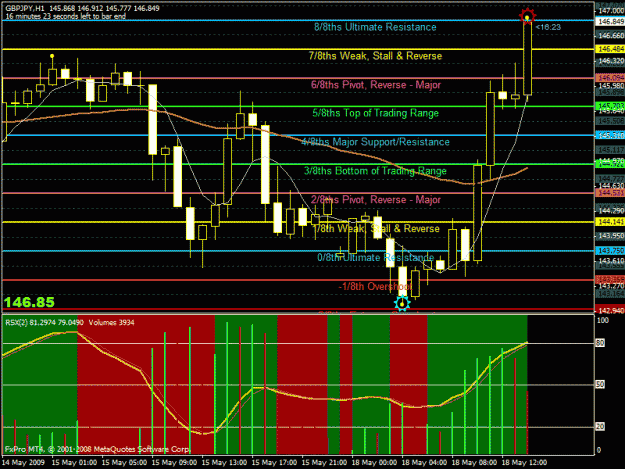Click the '18 May 04:00' time axis label

[x=424, y=463]
